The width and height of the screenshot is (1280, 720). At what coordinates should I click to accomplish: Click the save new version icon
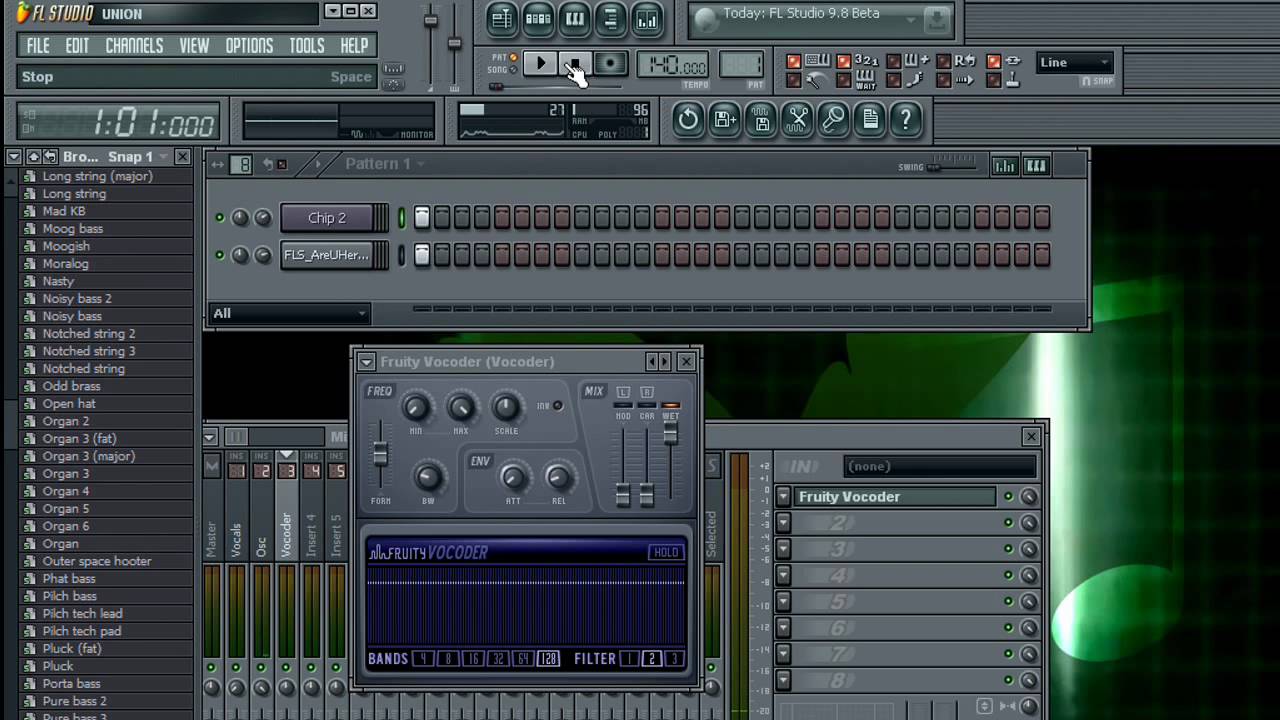pyautogui.click(x=725, y=120)
